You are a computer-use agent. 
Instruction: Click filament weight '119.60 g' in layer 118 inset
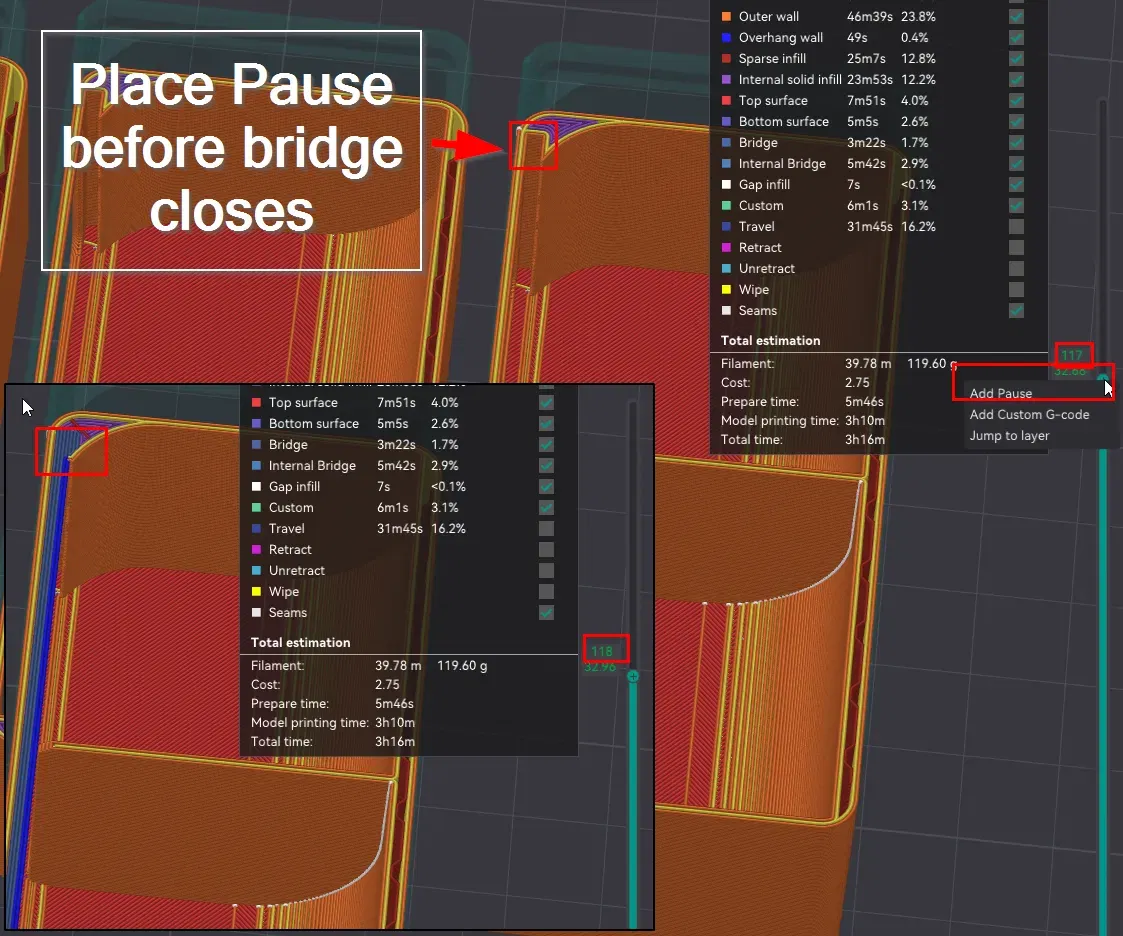click(462, 665)
